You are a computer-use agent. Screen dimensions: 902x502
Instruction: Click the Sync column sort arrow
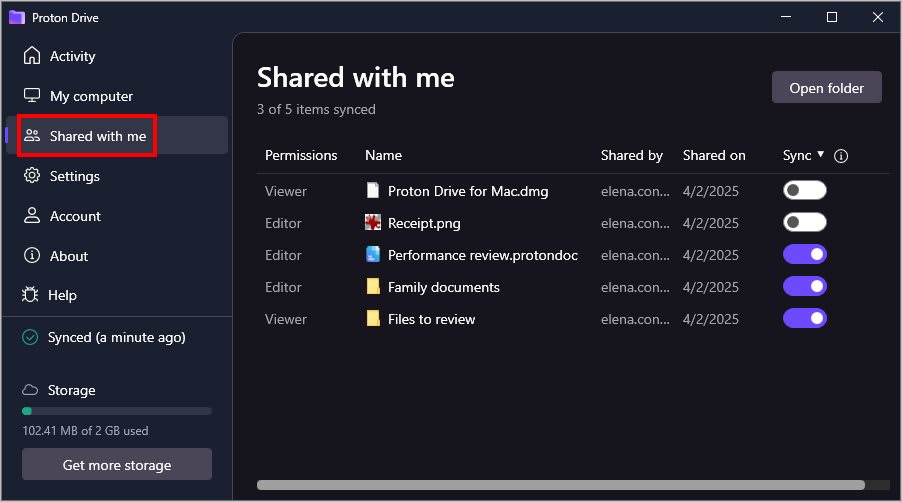821,154
